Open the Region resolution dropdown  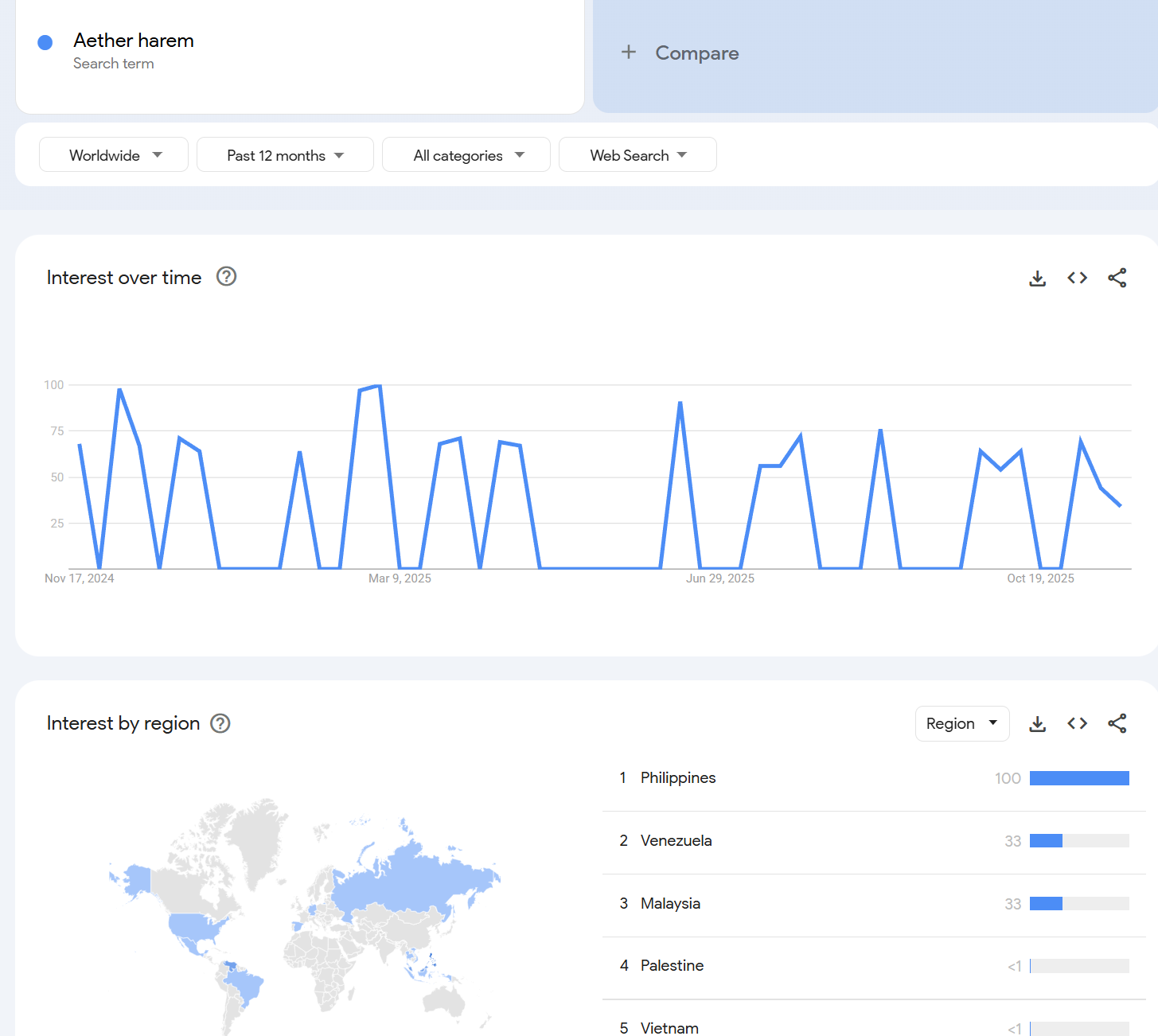point(962,723)
